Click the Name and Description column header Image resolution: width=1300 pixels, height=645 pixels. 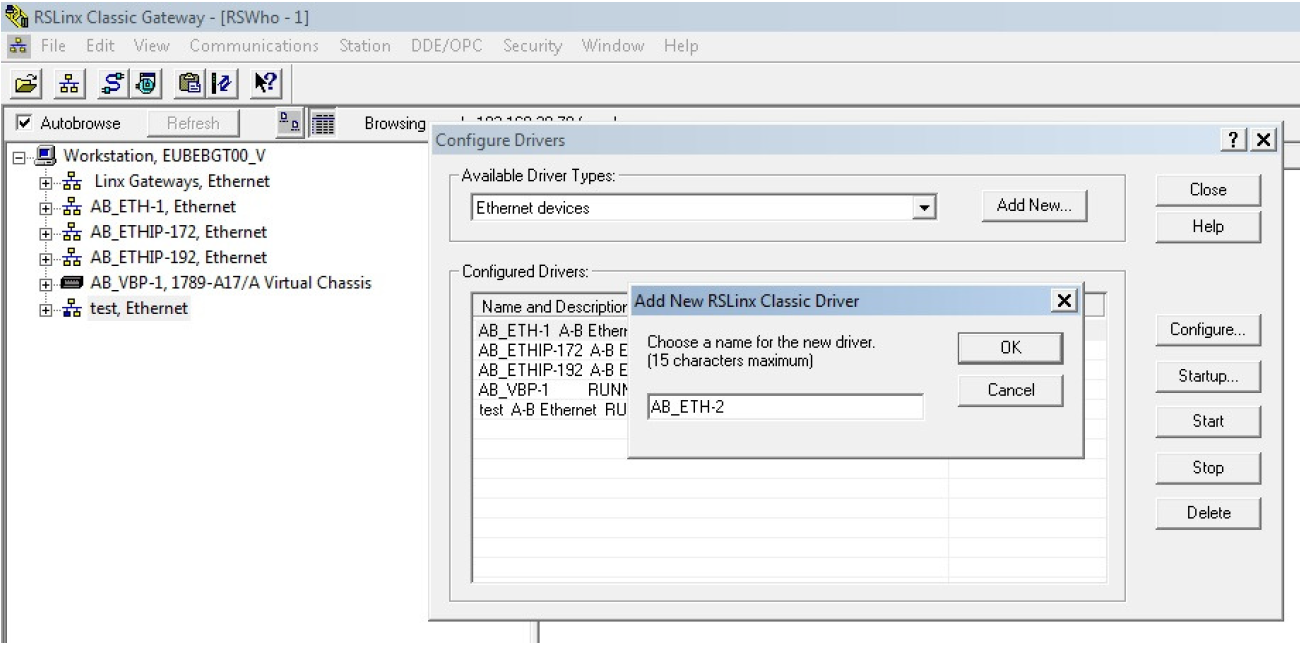552,308
